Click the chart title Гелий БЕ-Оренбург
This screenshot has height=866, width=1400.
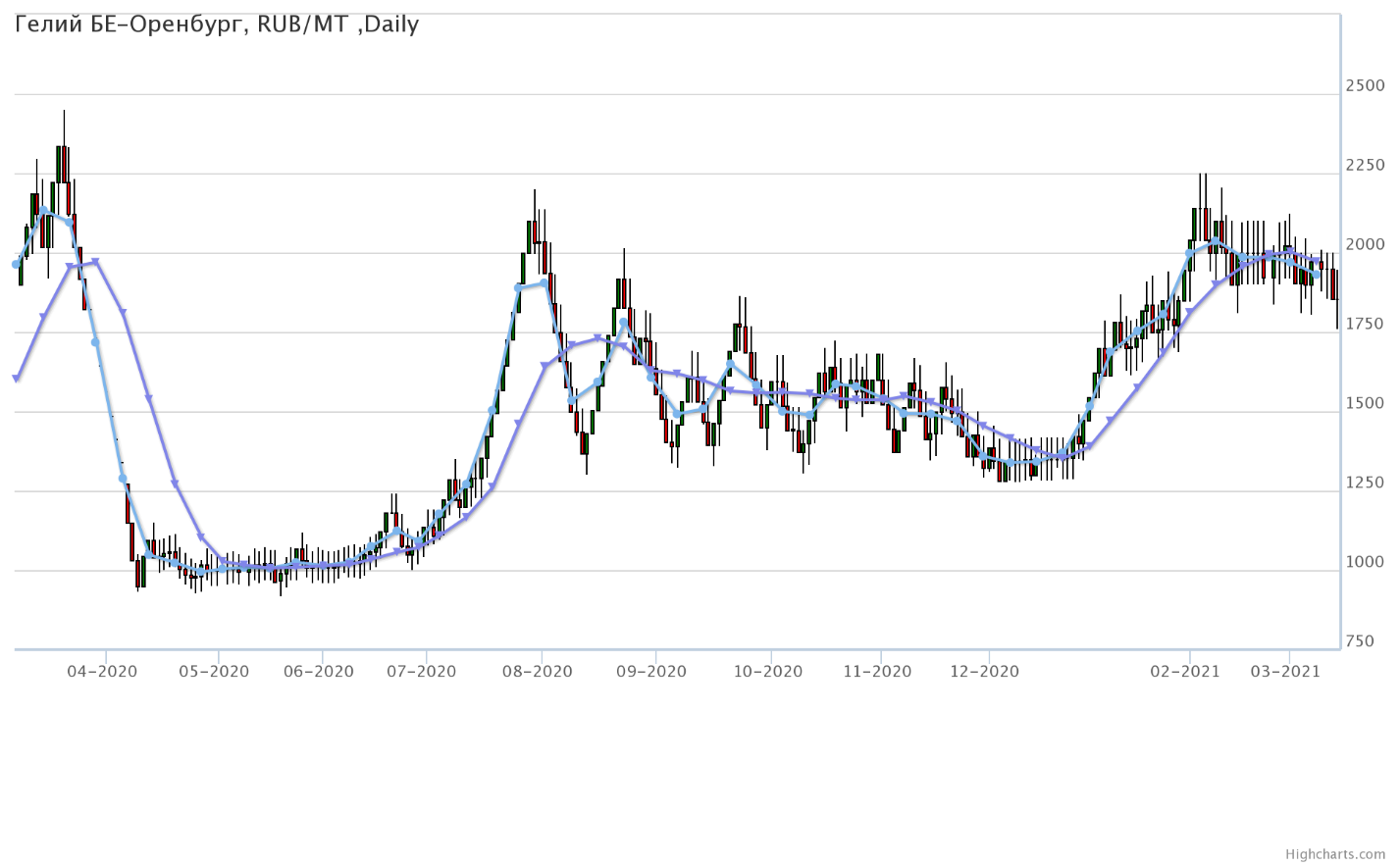[217, 25]
